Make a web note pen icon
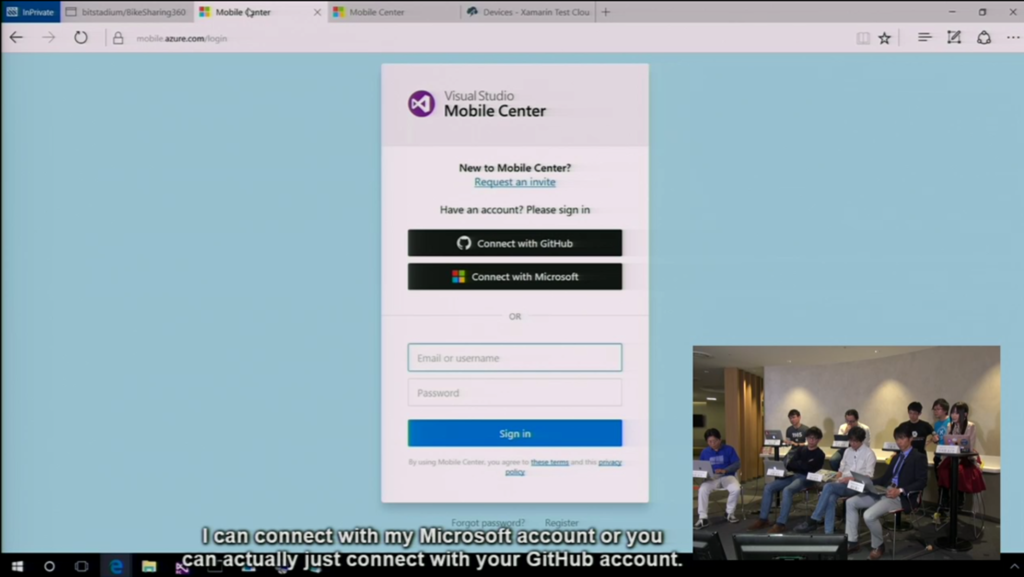This screenshot has width=1024, height=577. (x=954, y=38)
